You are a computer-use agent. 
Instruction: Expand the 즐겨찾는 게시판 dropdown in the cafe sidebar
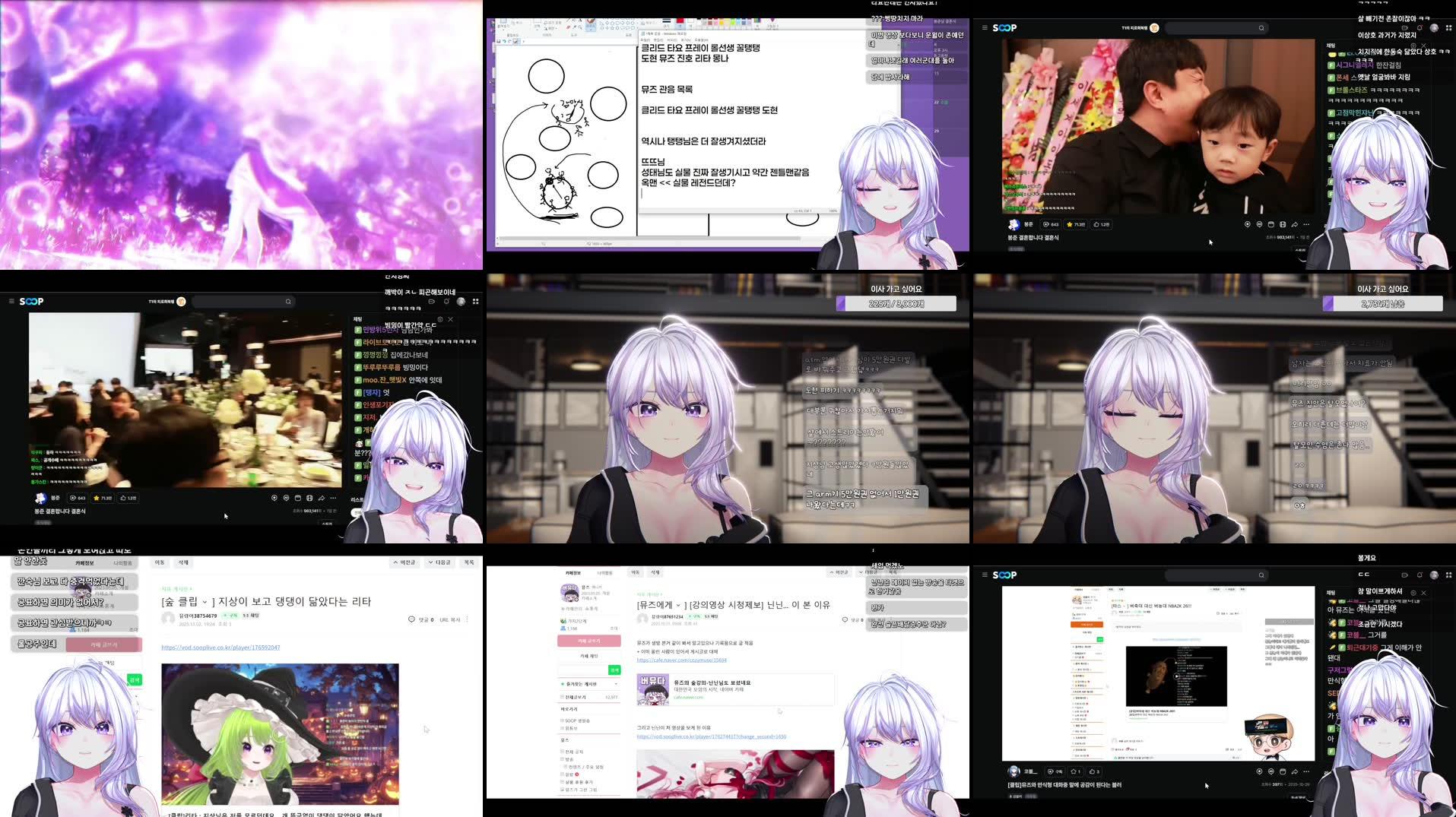(x=615, y=683)
